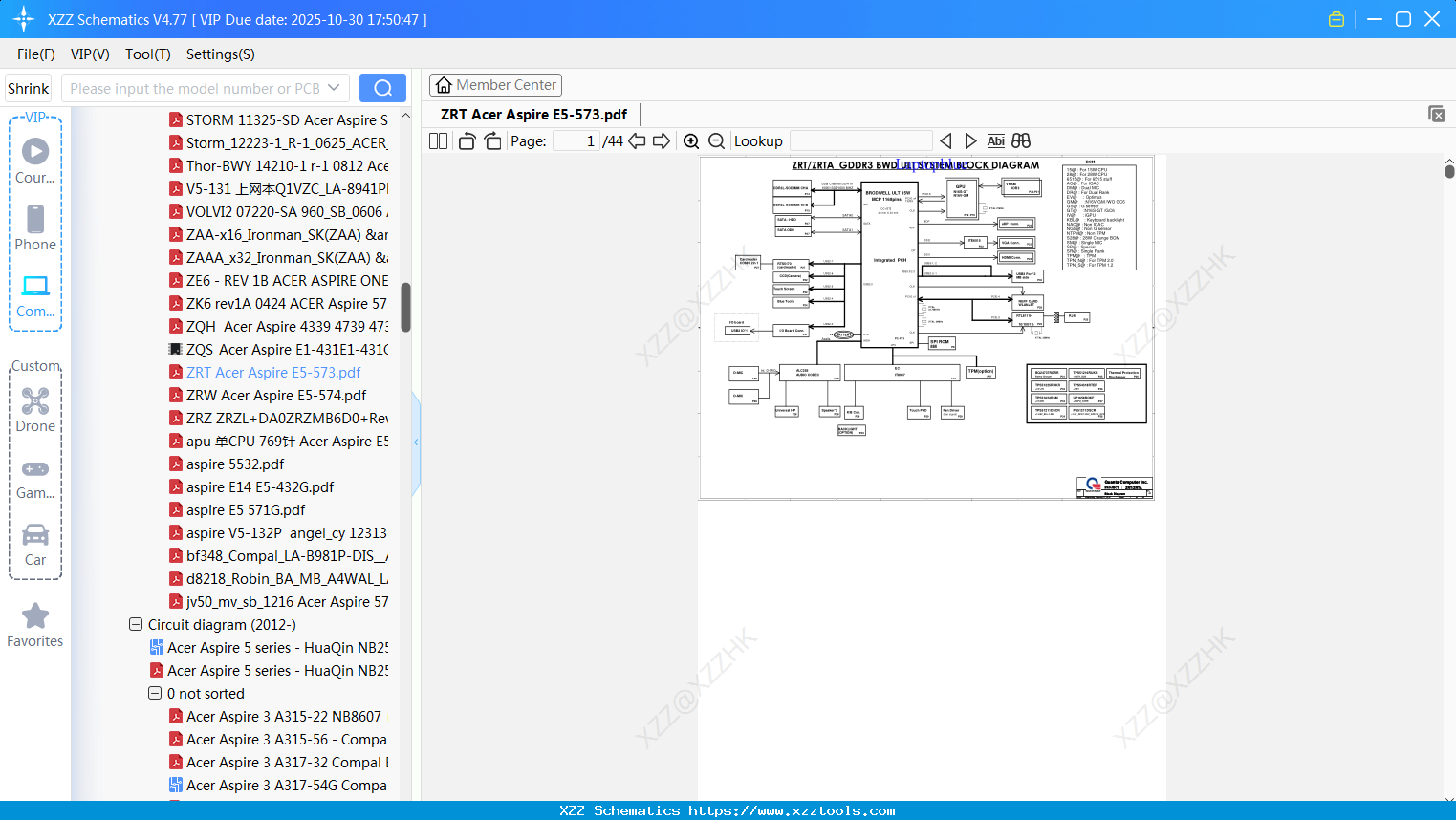Screen dimensions: 1456x820
Task: Click the blue search button
Action: (382, 88)
